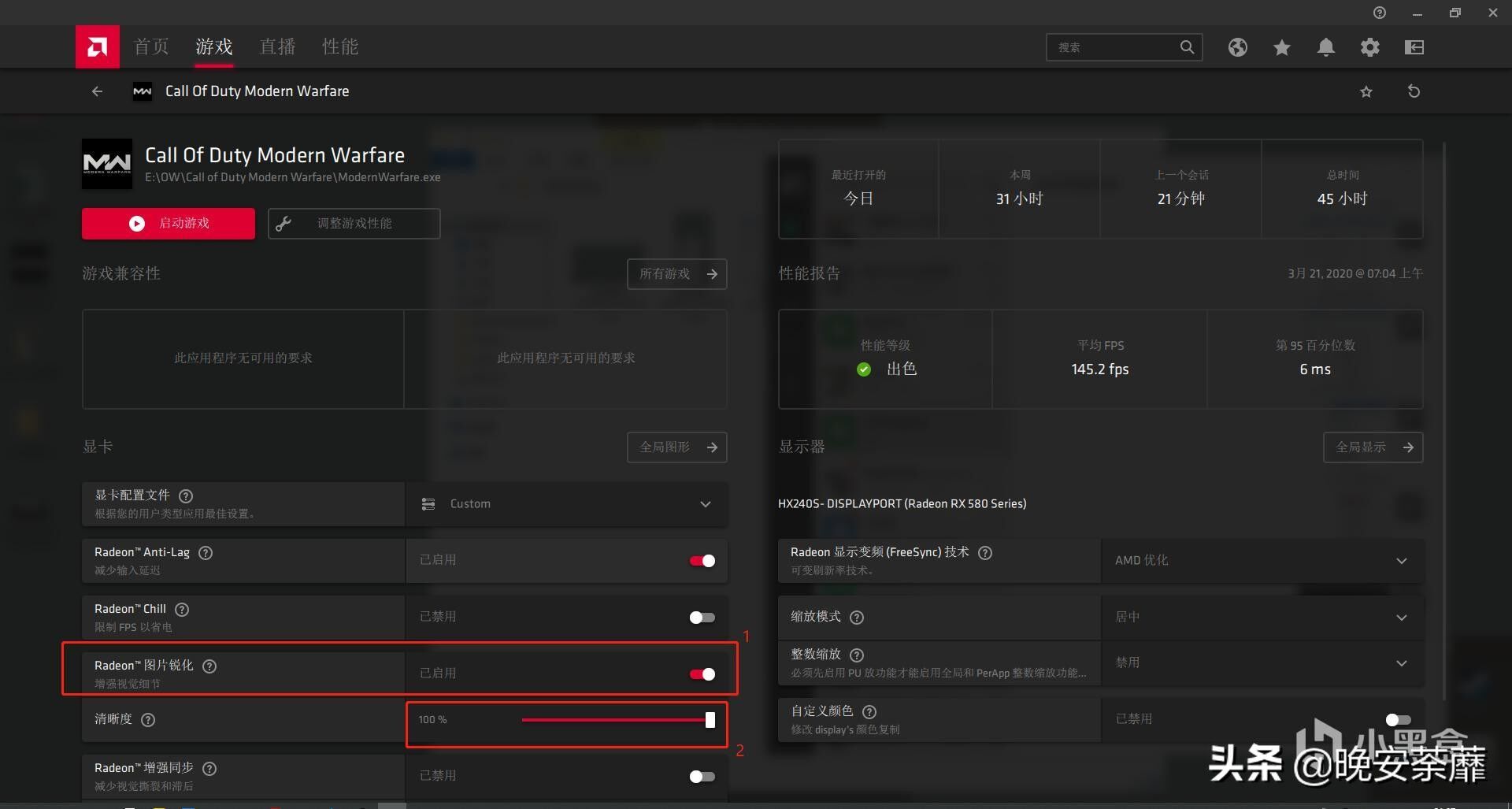Image resolution: width=1512 pixels, height=809 pixels.
Task: Switch to the 直播 streaming tab
Action: [277, 47]
